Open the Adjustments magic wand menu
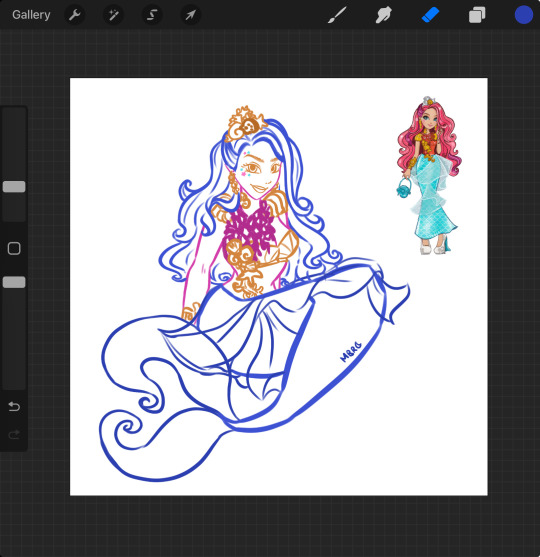 point(113,15)
